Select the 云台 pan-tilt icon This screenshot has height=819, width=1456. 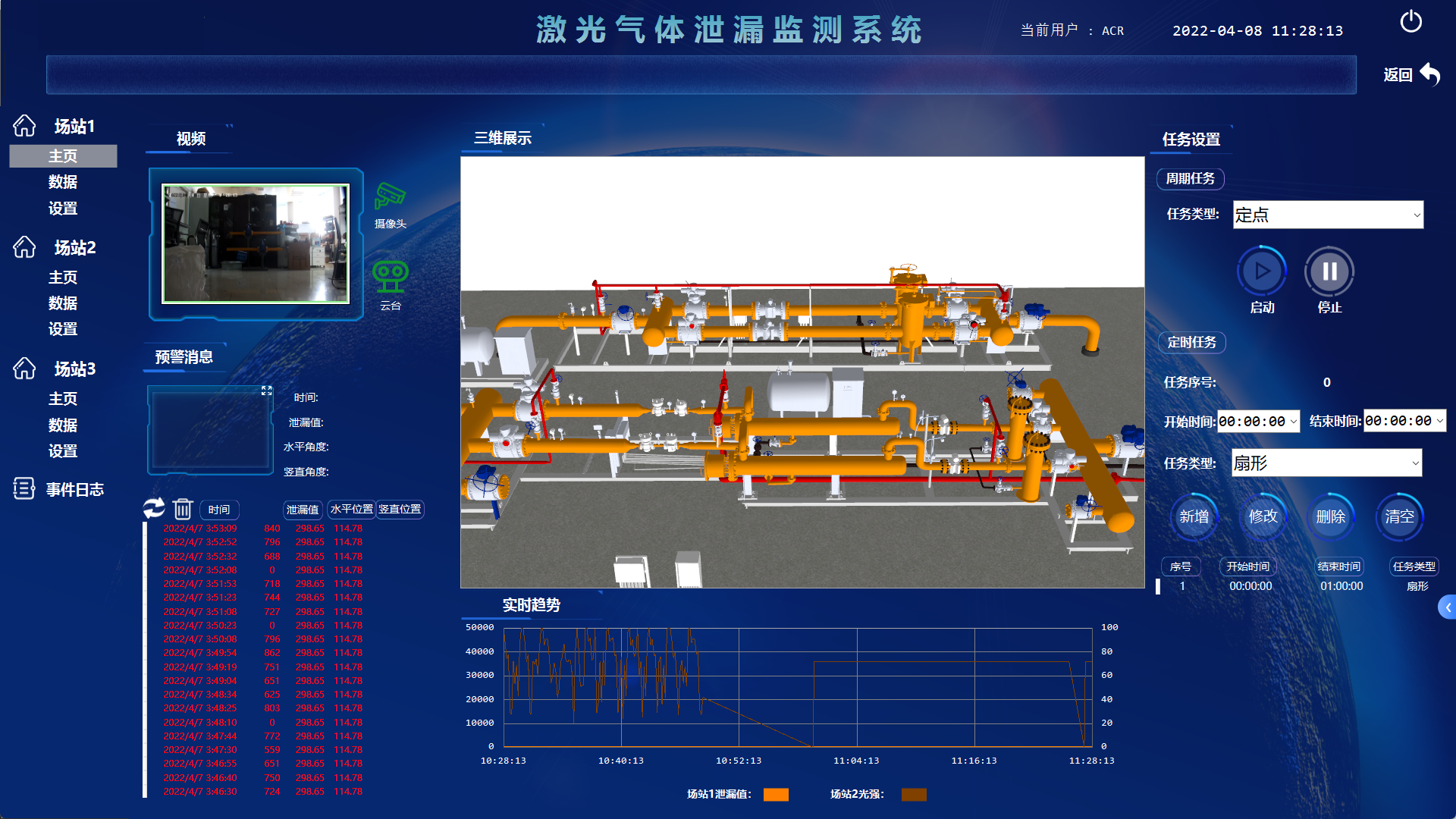[x=391, y=277]
